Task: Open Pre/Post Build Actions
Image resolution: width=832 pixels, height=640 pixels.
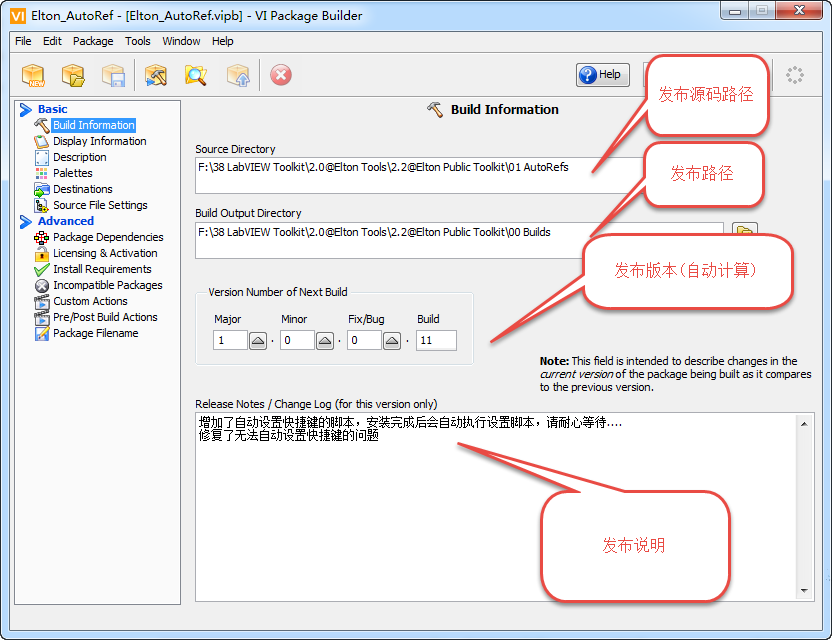Action: [105, 317]
